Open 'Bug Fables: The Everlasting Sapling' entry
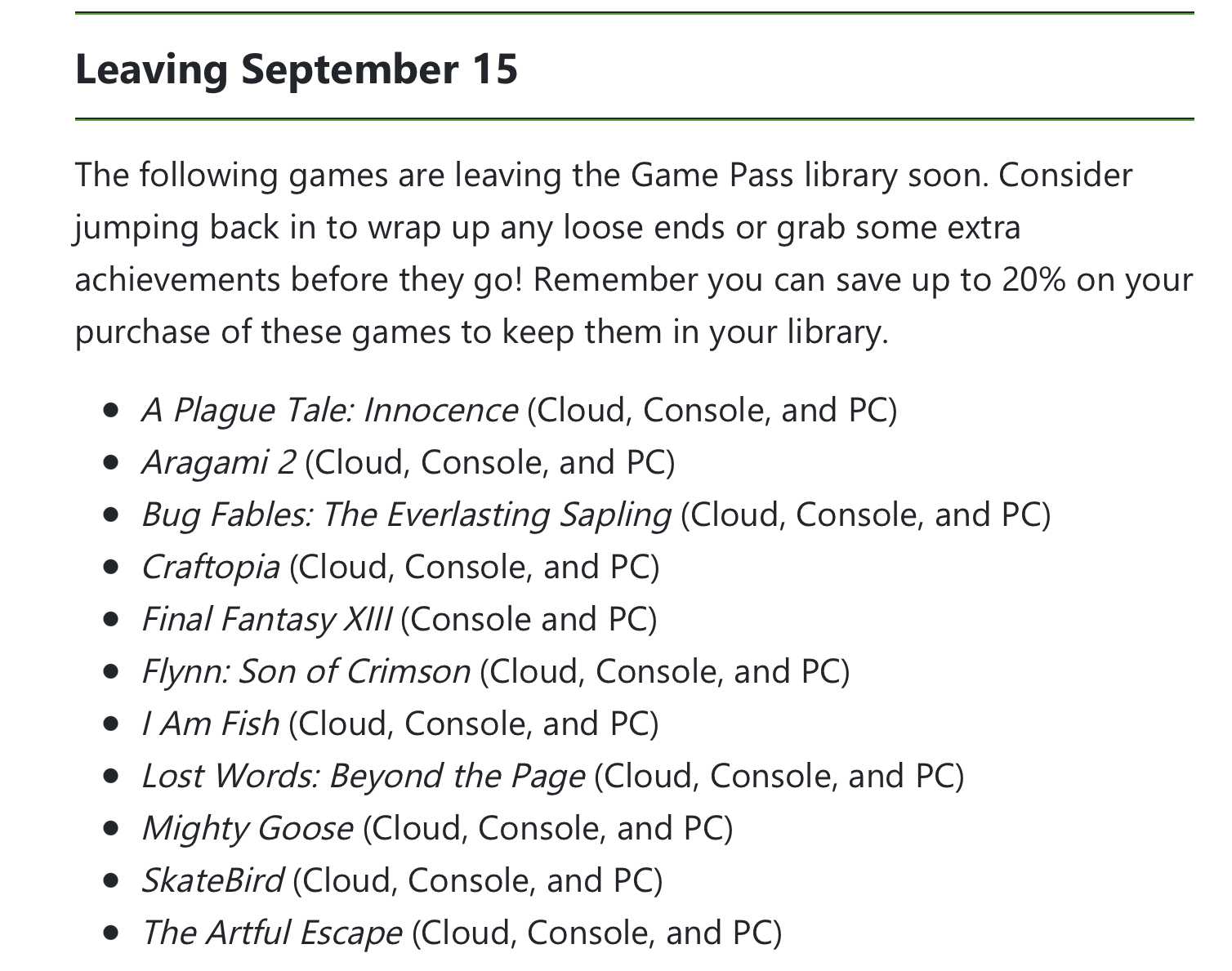This screenshot has width=1232, height=971. (406, 514)
